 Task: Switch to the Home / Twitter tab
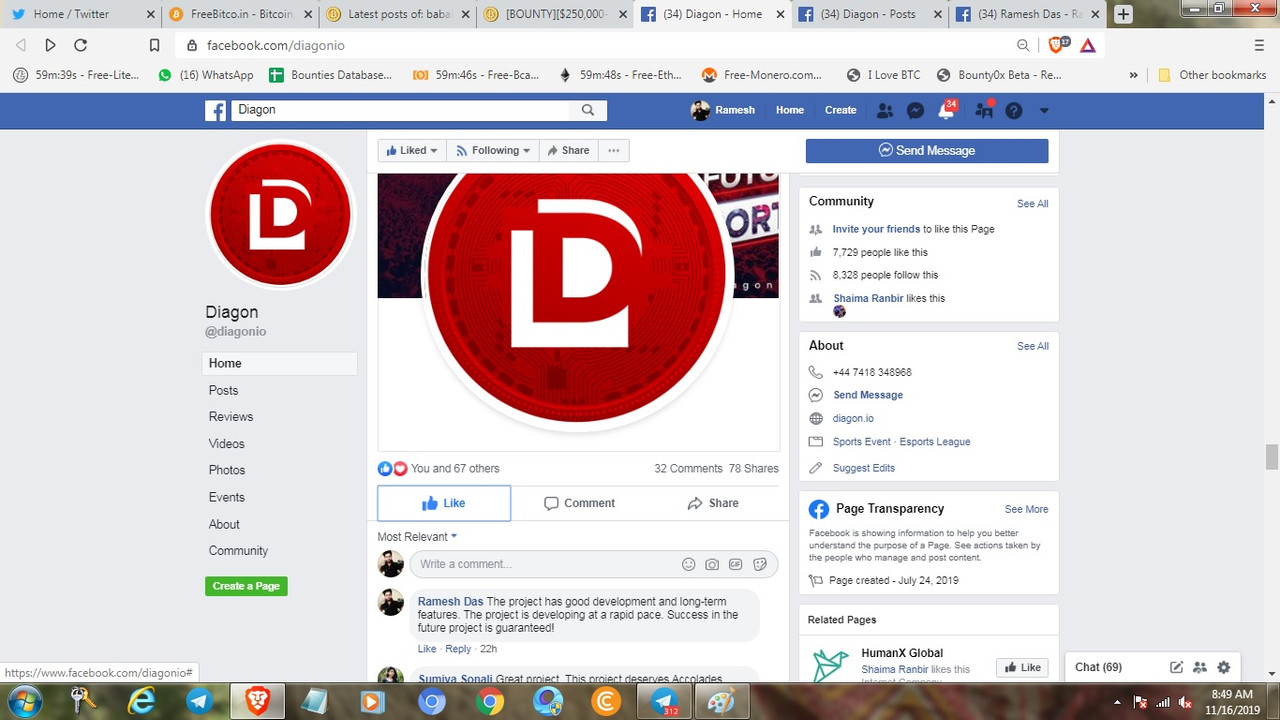[80, 14]
